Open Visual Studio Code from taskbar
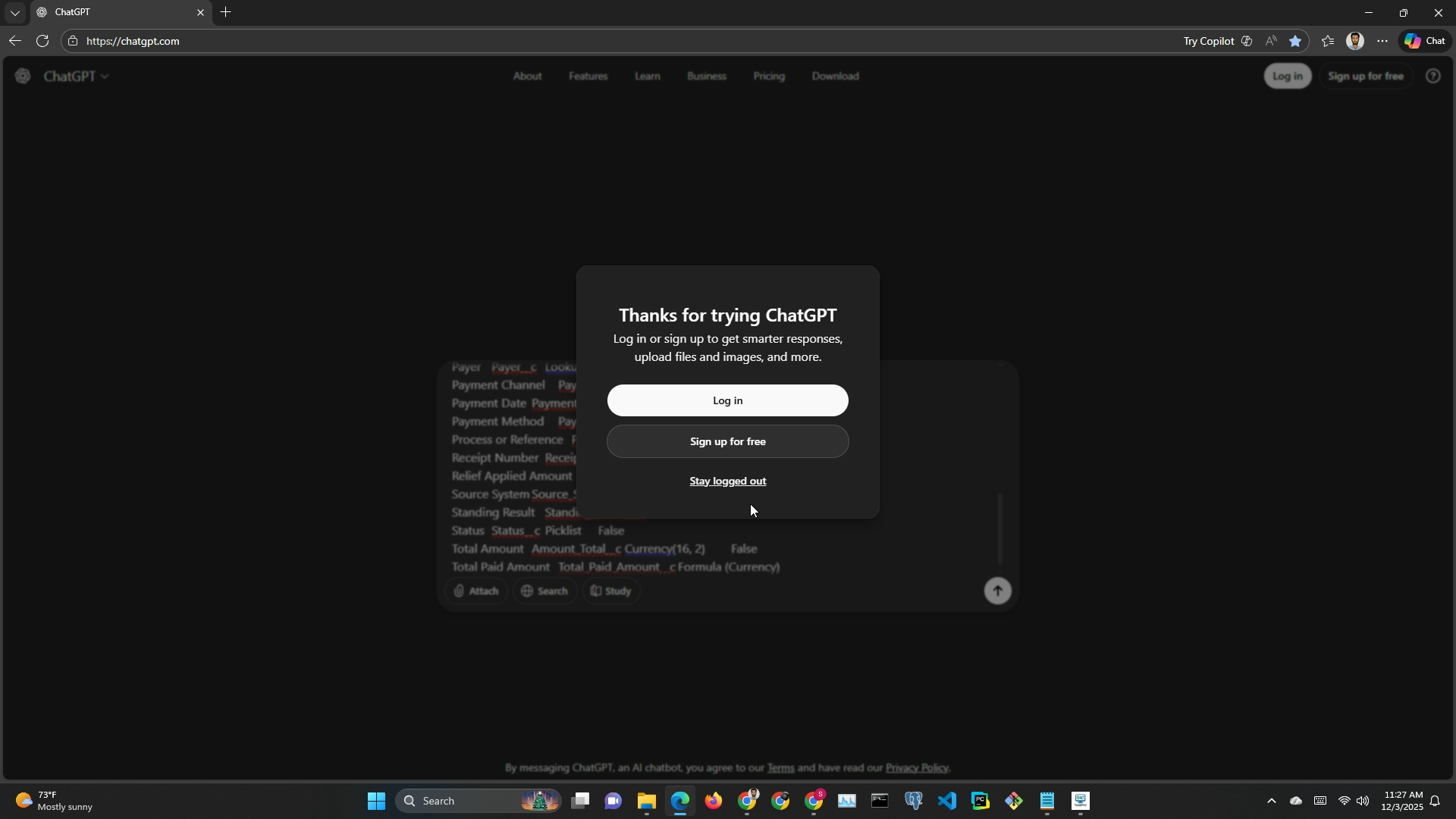The height and width of the screenshot is (819, 1456). [x=946, y=801]
